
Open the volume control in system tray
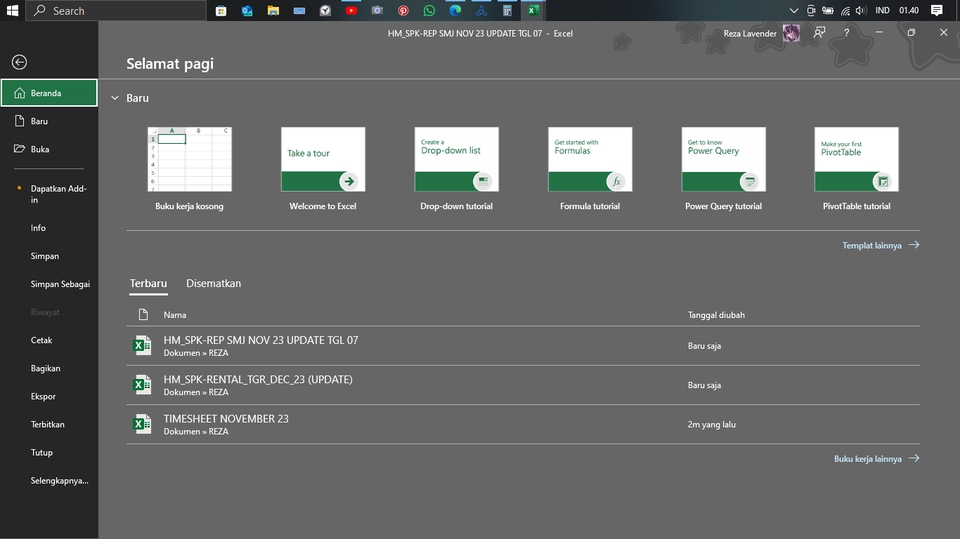[x=861, y=10]
